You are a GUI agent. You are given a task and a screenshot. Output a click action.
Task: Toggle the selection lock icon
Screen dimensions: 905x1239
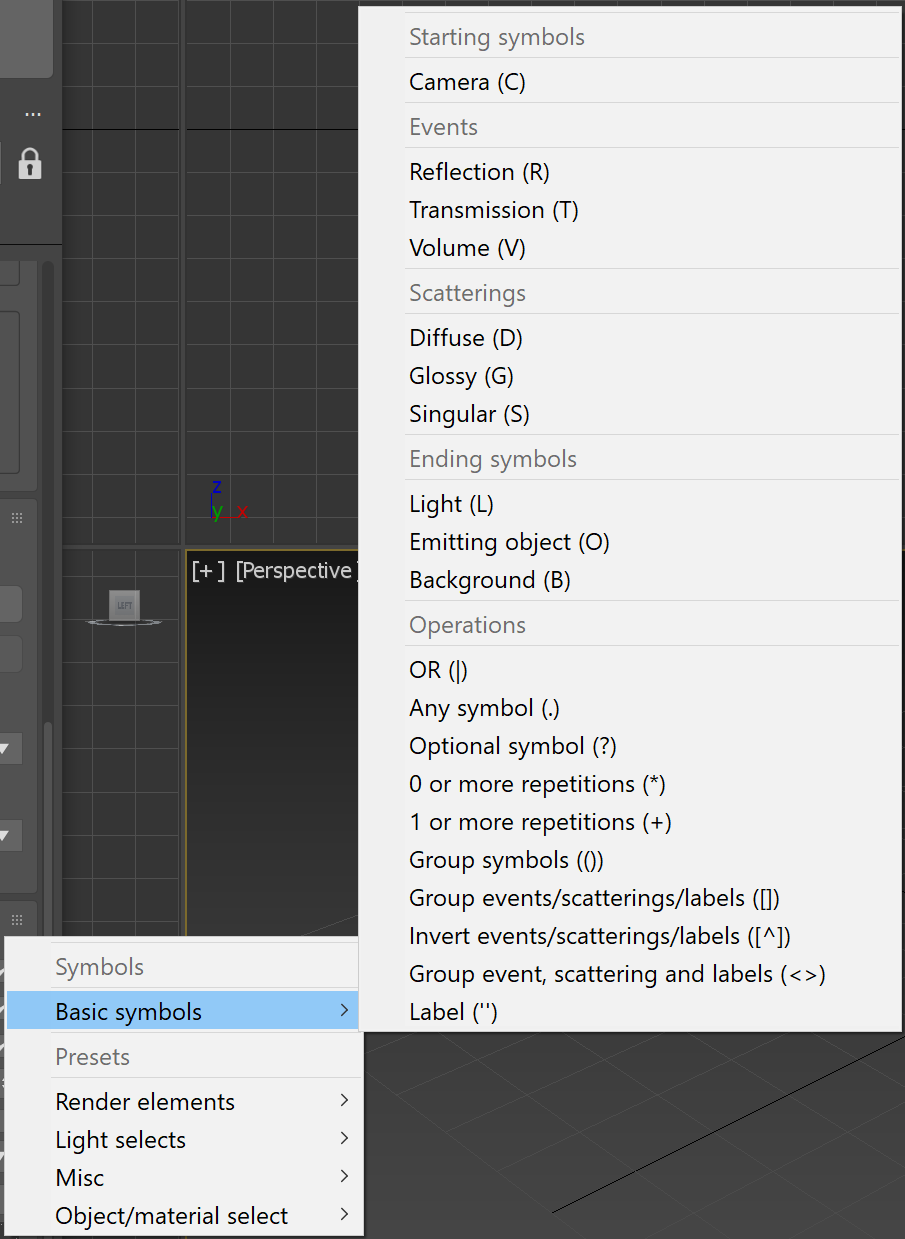(31, 165)
